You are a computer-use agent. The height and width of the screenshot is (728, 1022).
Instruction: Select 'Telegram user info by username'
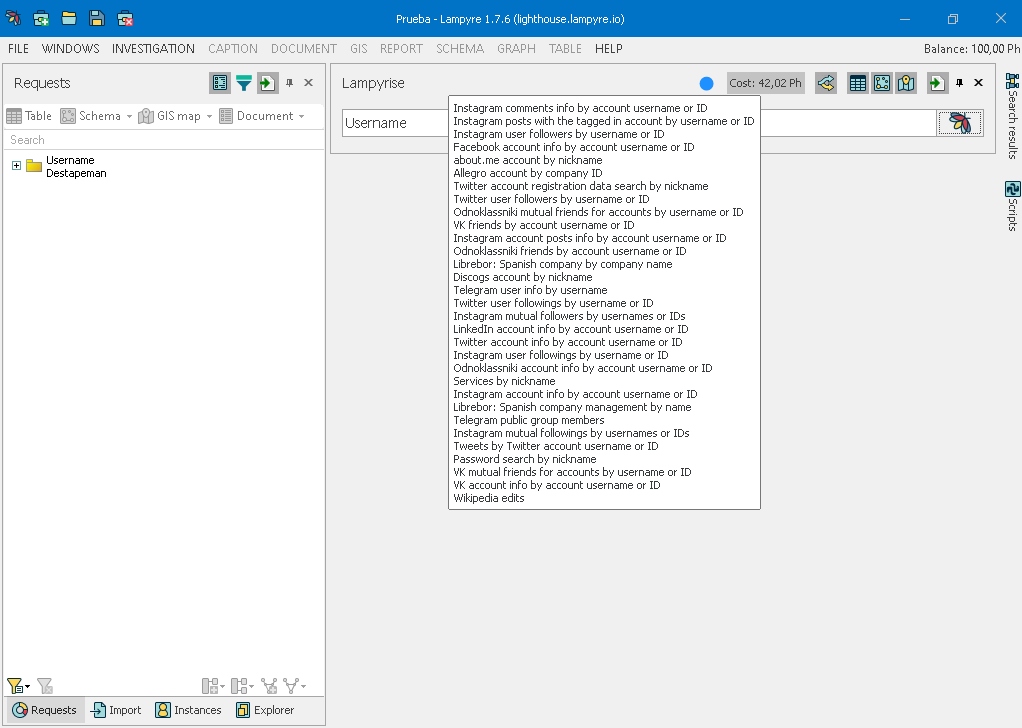(530, 290)
